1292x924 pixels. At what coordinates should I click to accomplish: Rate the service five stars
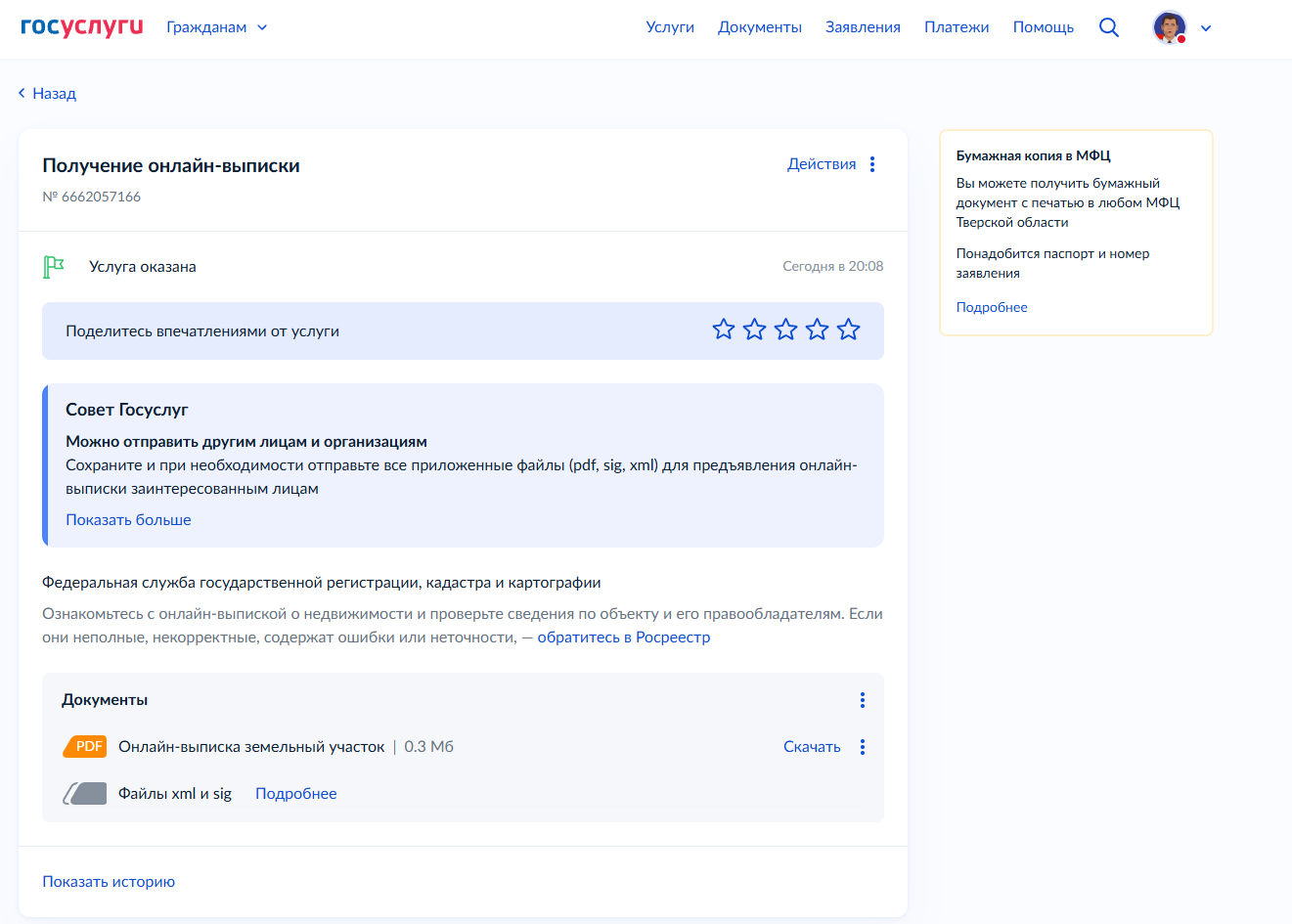849,330
